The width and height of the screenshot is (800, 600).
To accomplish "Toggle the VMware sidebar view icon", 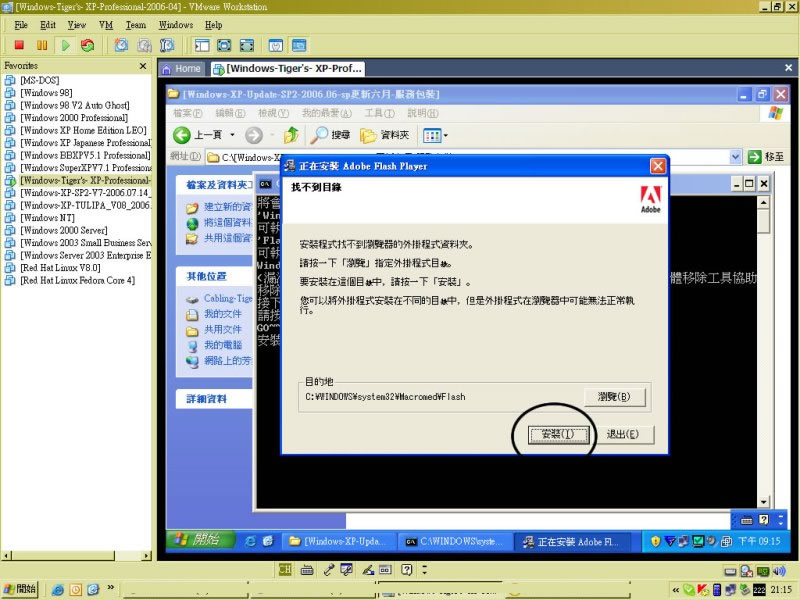I will pyautogui.click(x=202, y=45).
